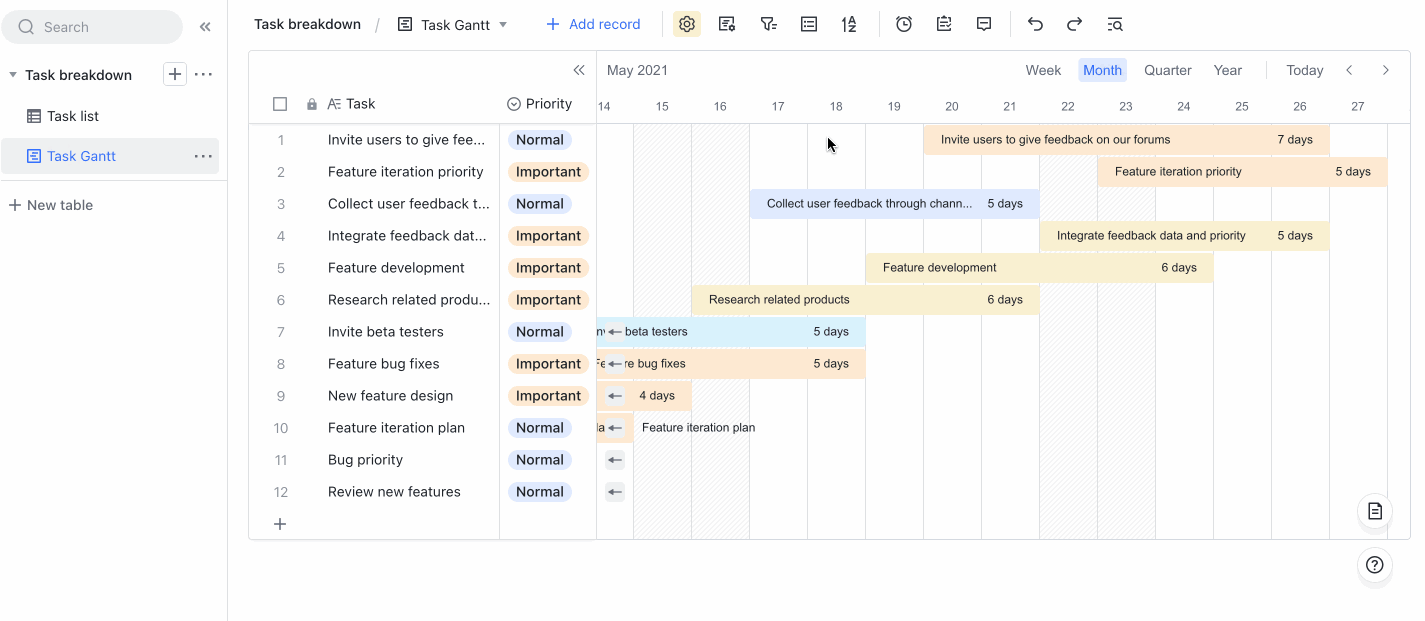Open the help question mark button

click(x=1375, y=565)
